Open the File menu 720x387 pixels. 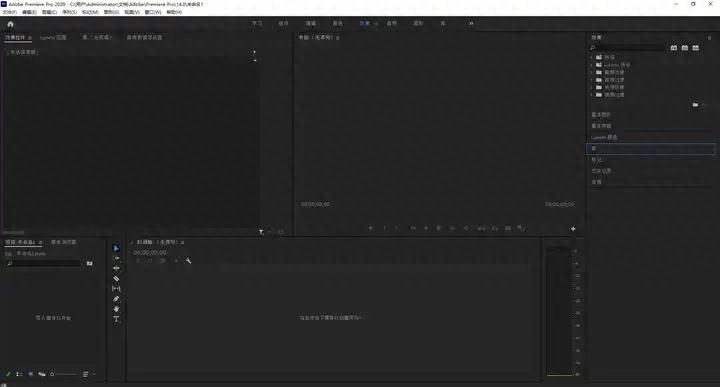coord(10,12)
